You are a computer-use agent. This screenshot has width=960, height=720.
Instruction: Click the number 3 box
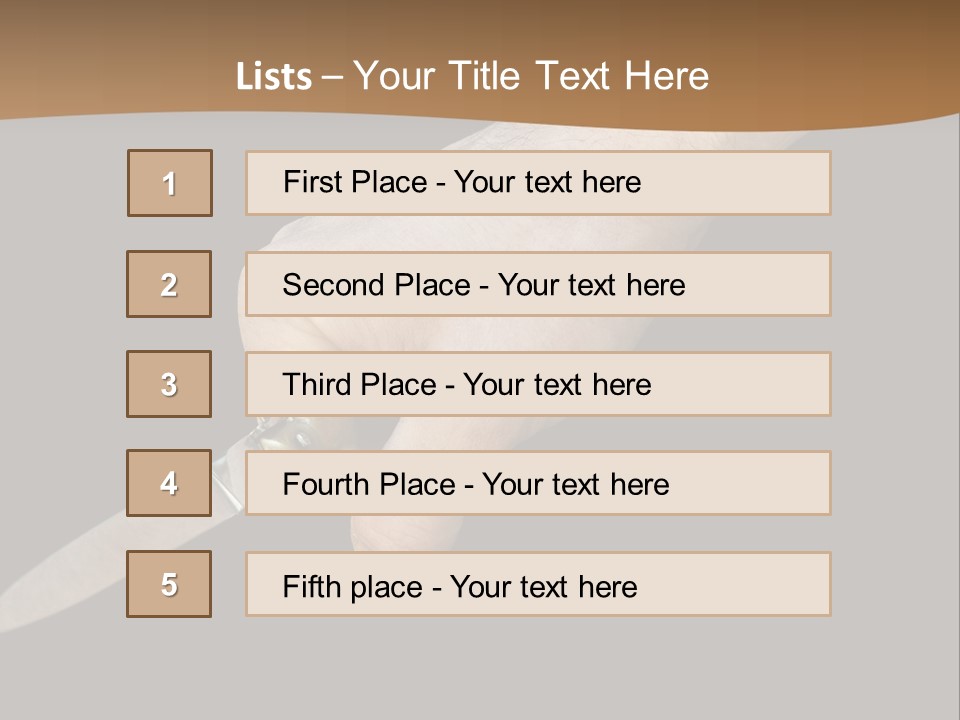(169, 384)
